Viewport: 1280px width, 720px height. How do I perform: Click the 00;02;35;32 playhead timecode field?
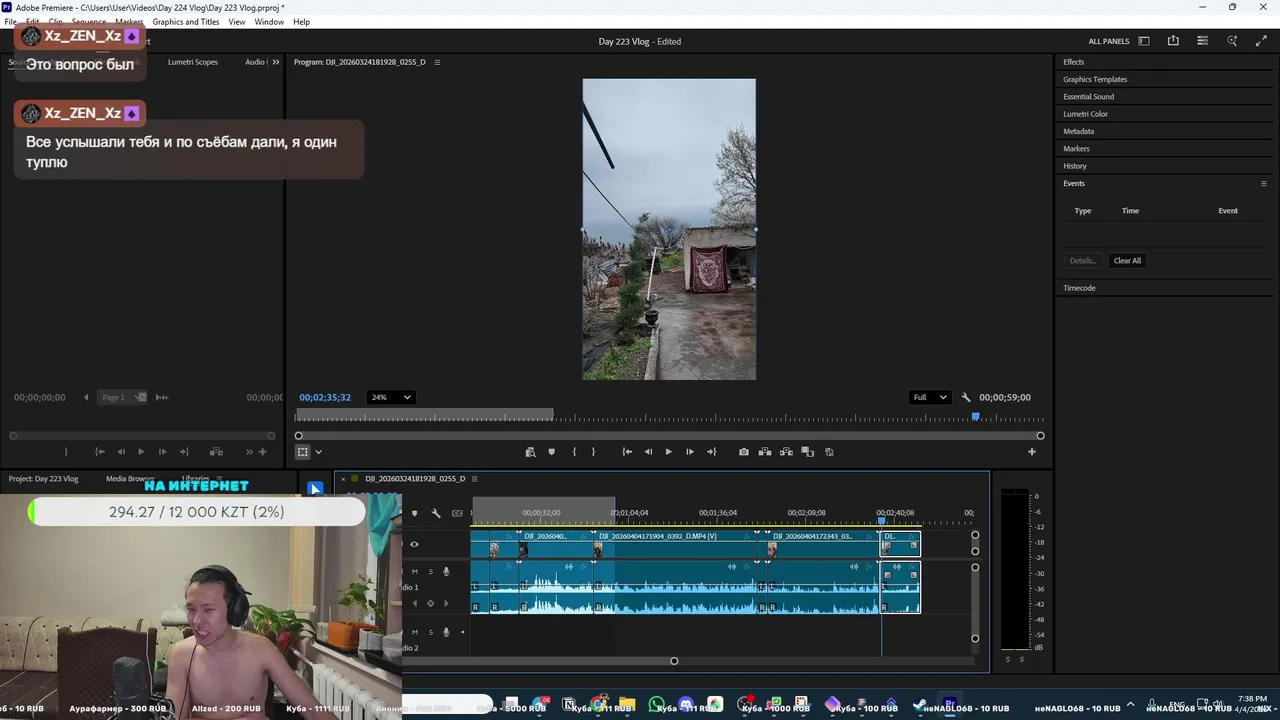pos(325,397)
